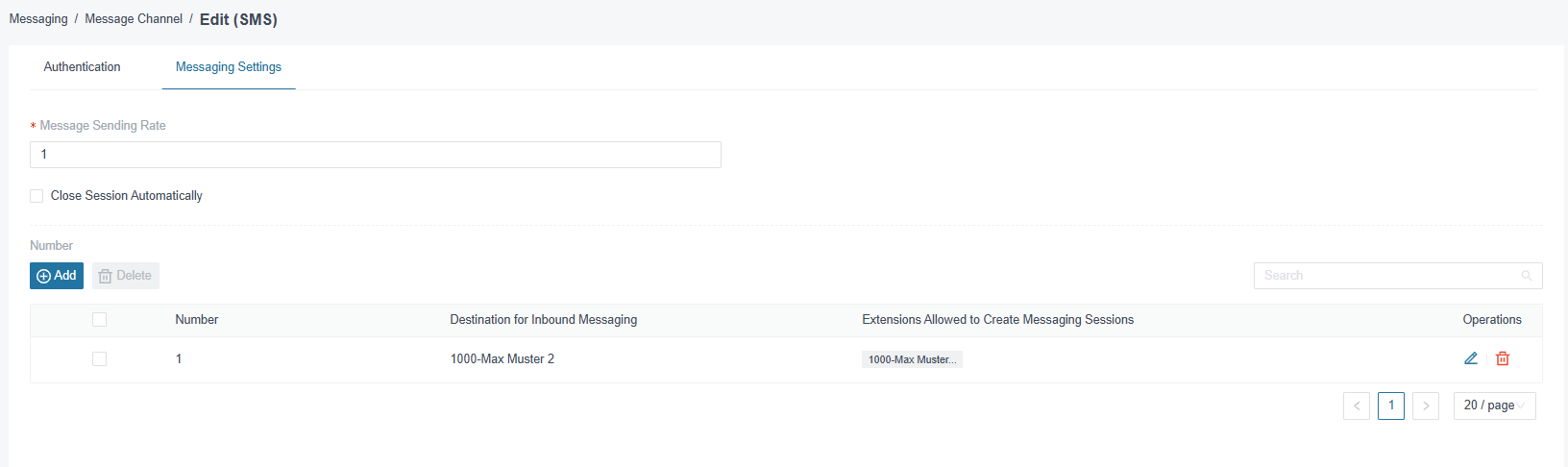Screen dimensions: 1568x467
Task: Click the search magnifier icon
Action: (1527, 276)
